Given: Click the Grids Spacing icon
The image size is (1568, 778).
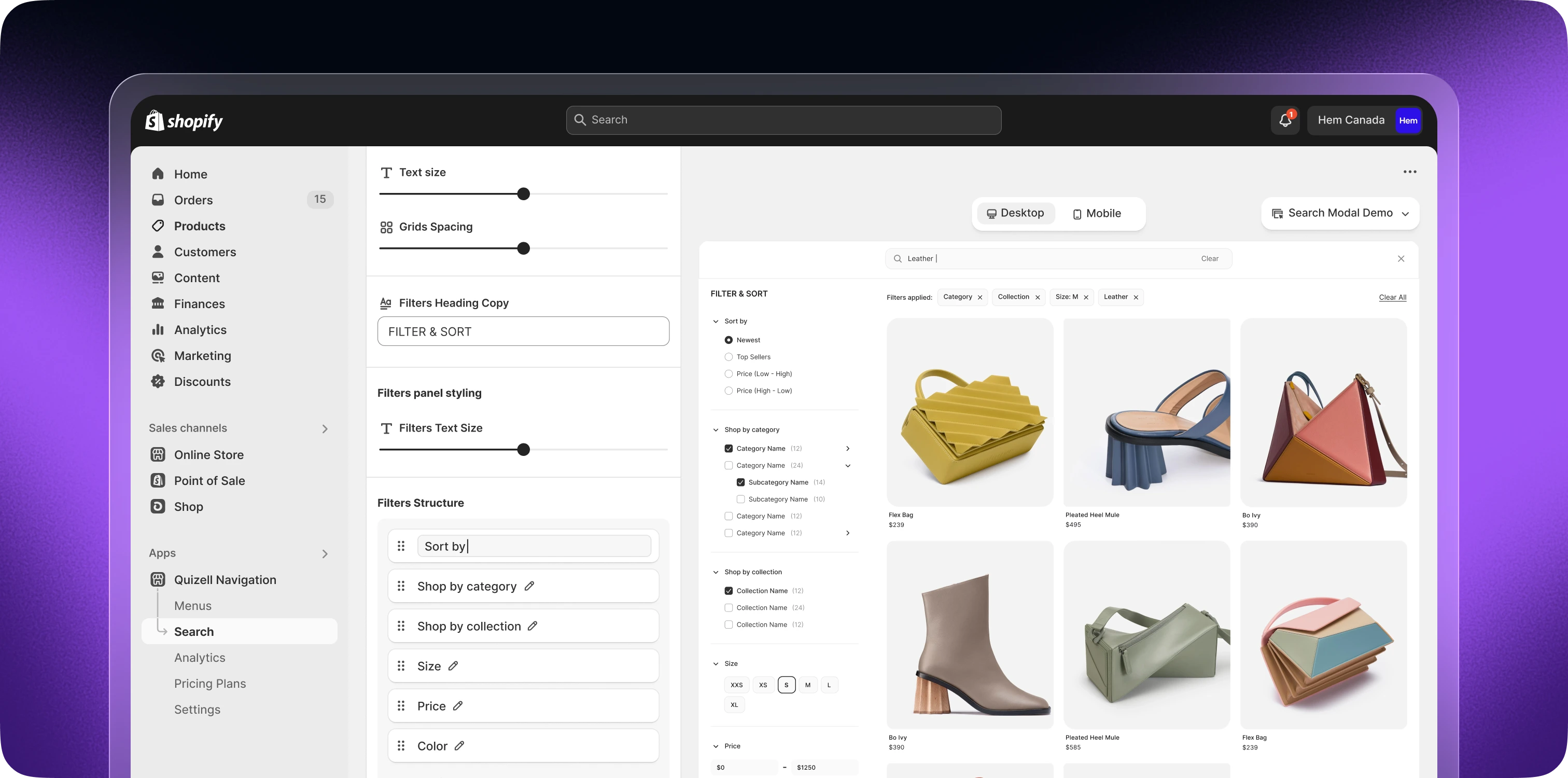Looking at the screenshot, I should point(386,227).
